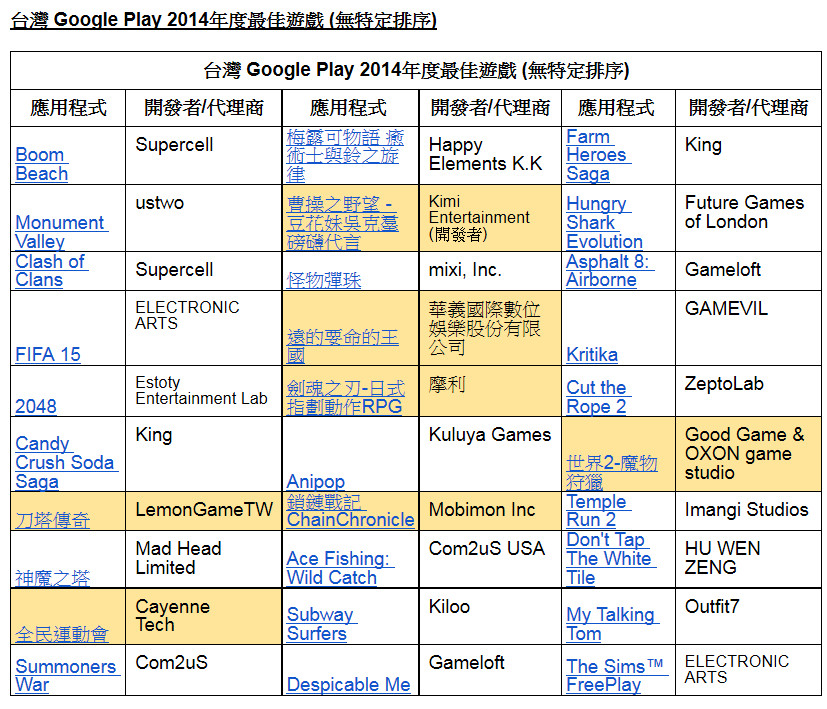827x709 pixels.
Task: Click the Anipop link
Action: pyautogui.click(x=315, y=481)
